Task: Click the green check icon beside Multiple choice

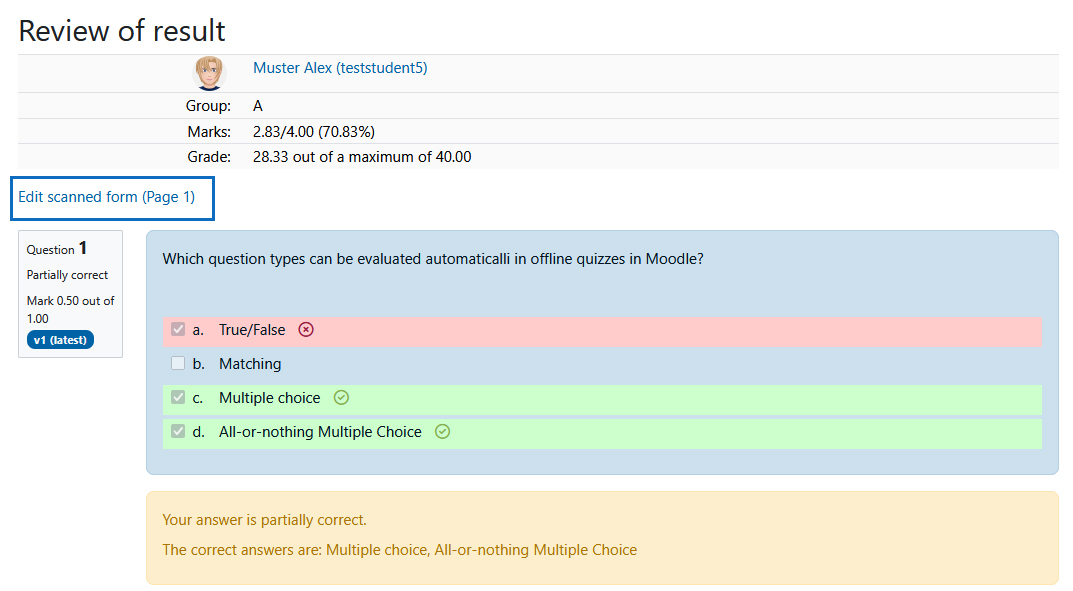Action: [x=341, y=397]
